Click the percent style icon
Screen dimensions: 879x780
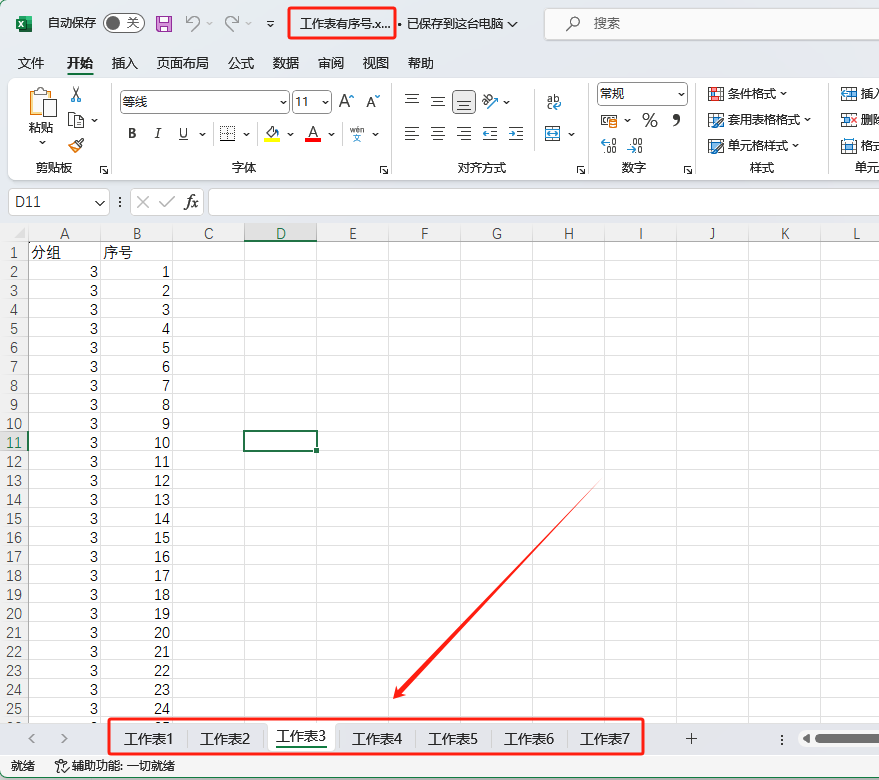click(648, 120)
